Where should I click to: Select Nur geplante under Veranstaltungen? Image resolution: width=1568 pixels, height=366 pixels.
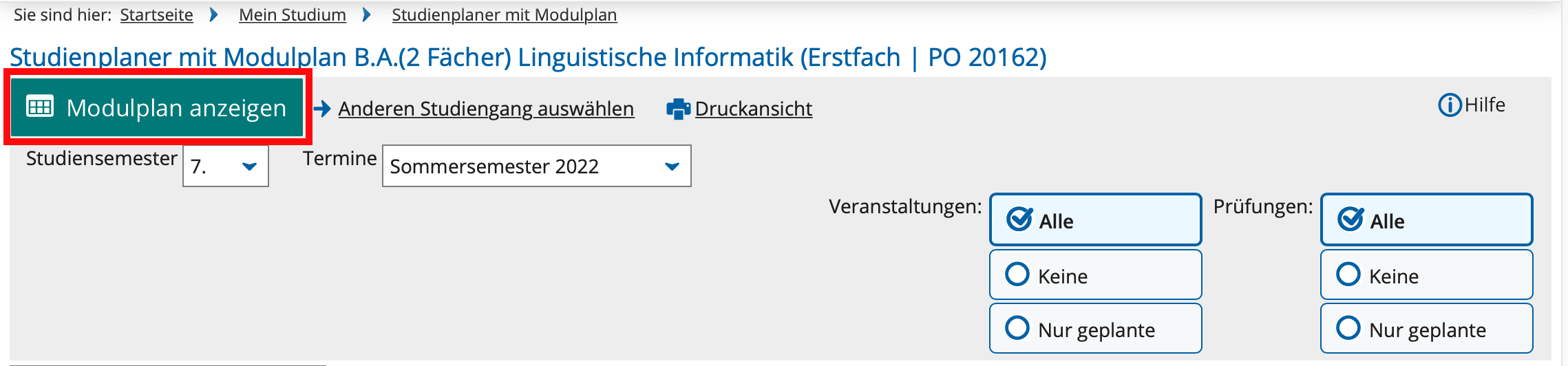point(1095,328)
